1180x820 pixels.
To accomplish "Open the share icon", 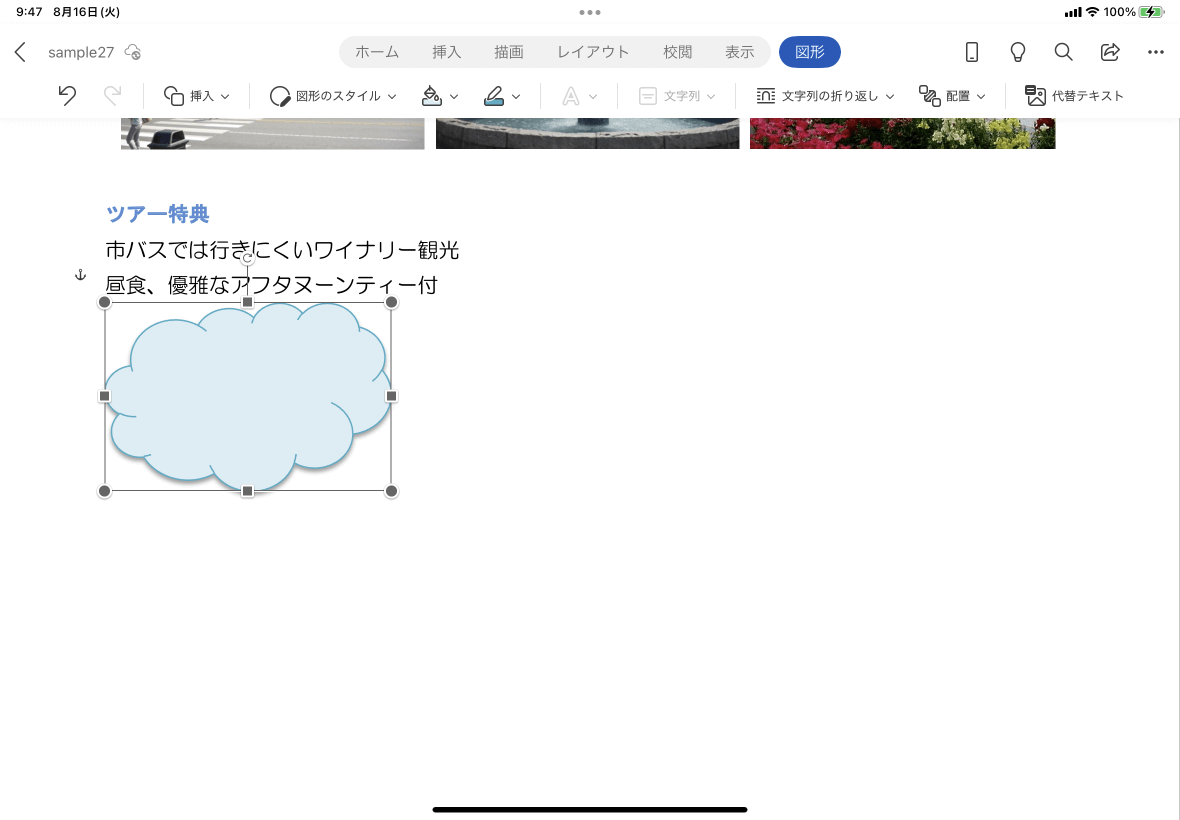I will tap(1110, 52).
